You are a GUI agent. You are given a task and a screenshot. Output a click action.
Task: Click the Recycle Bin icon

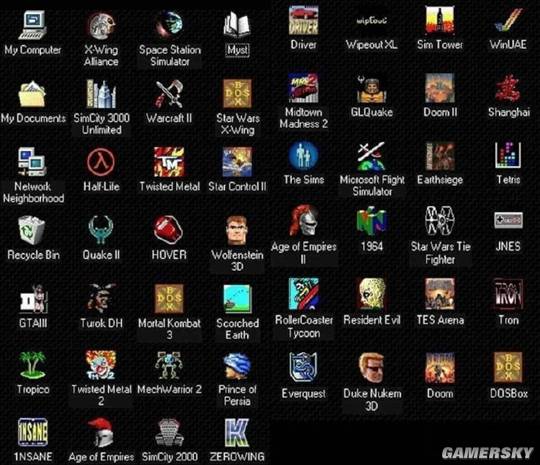pyautogui.click(x=32, y=230)
